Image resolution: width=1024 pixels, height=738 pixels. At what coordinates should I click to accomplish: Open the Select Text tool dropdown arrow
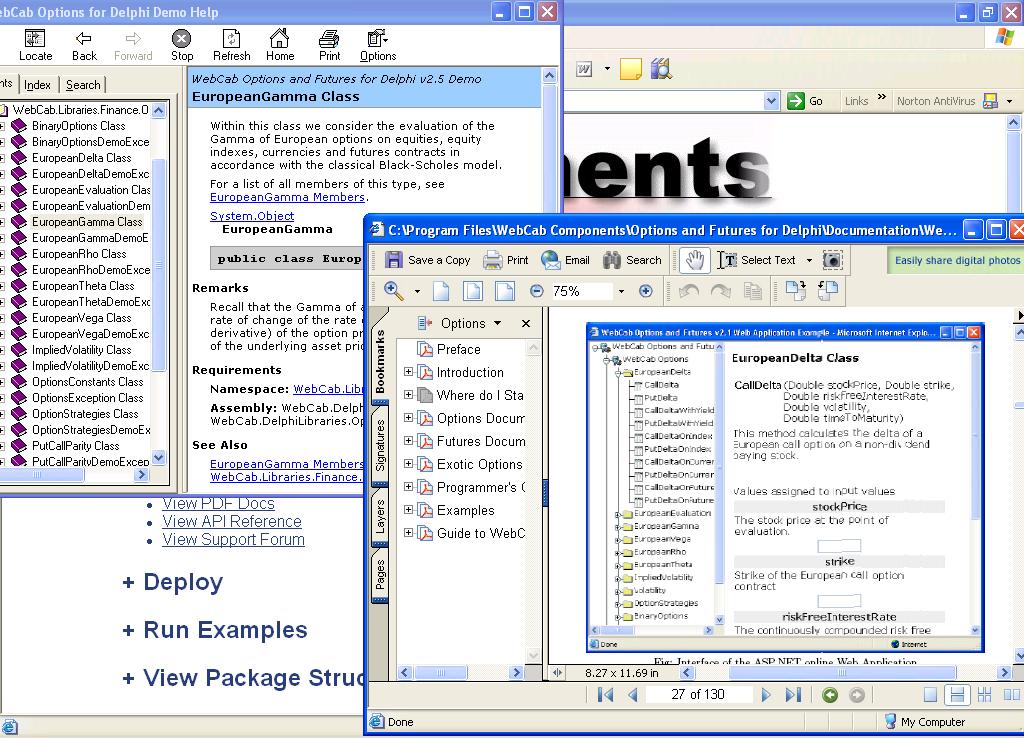coord(809,260)
